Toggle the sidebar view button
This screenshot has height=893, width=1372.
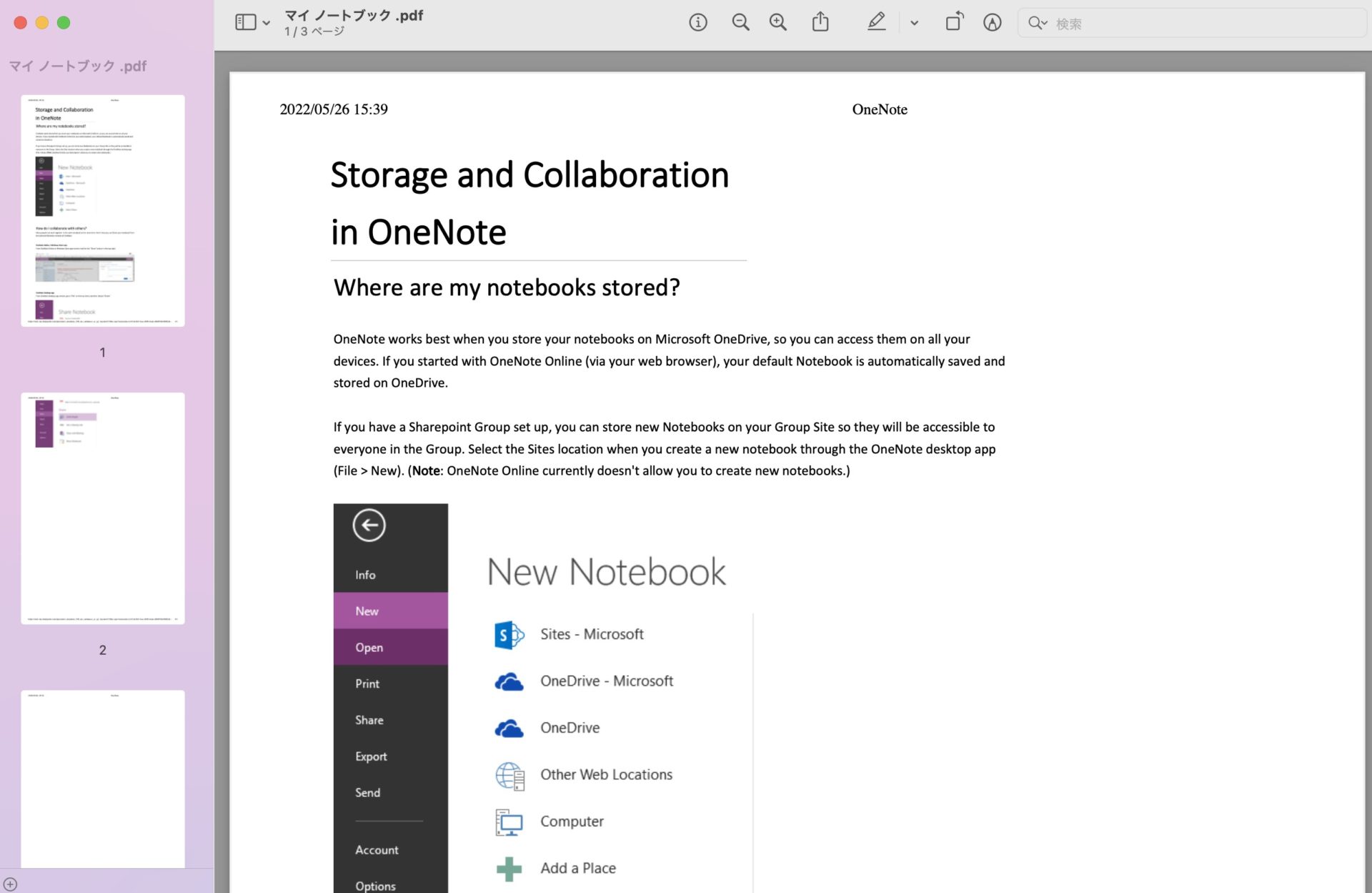[x=245, y=23]
